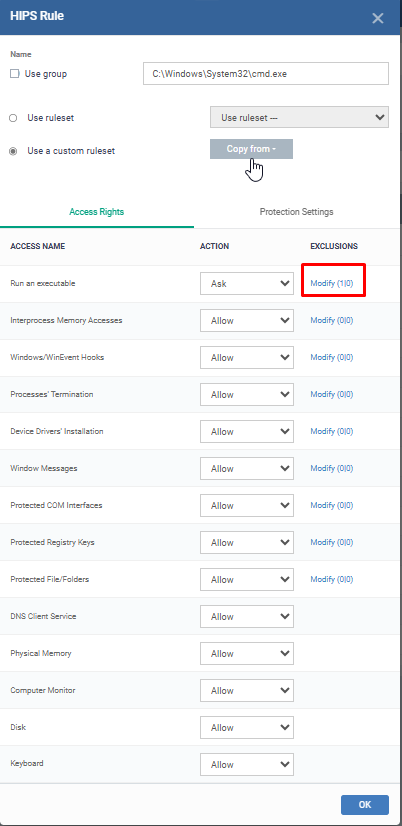Open the Keyboard action dropdown
The height and width of the screenshot is (826, 402).
[247, 764]
